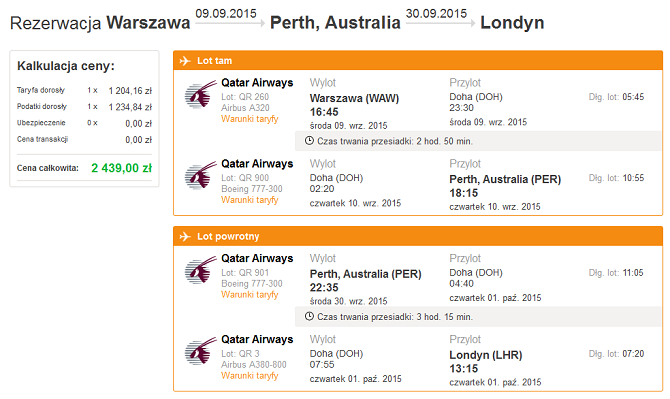Click the Lot tam section header
This screenshot has height=399, width=670.
[x=418, y=61]
